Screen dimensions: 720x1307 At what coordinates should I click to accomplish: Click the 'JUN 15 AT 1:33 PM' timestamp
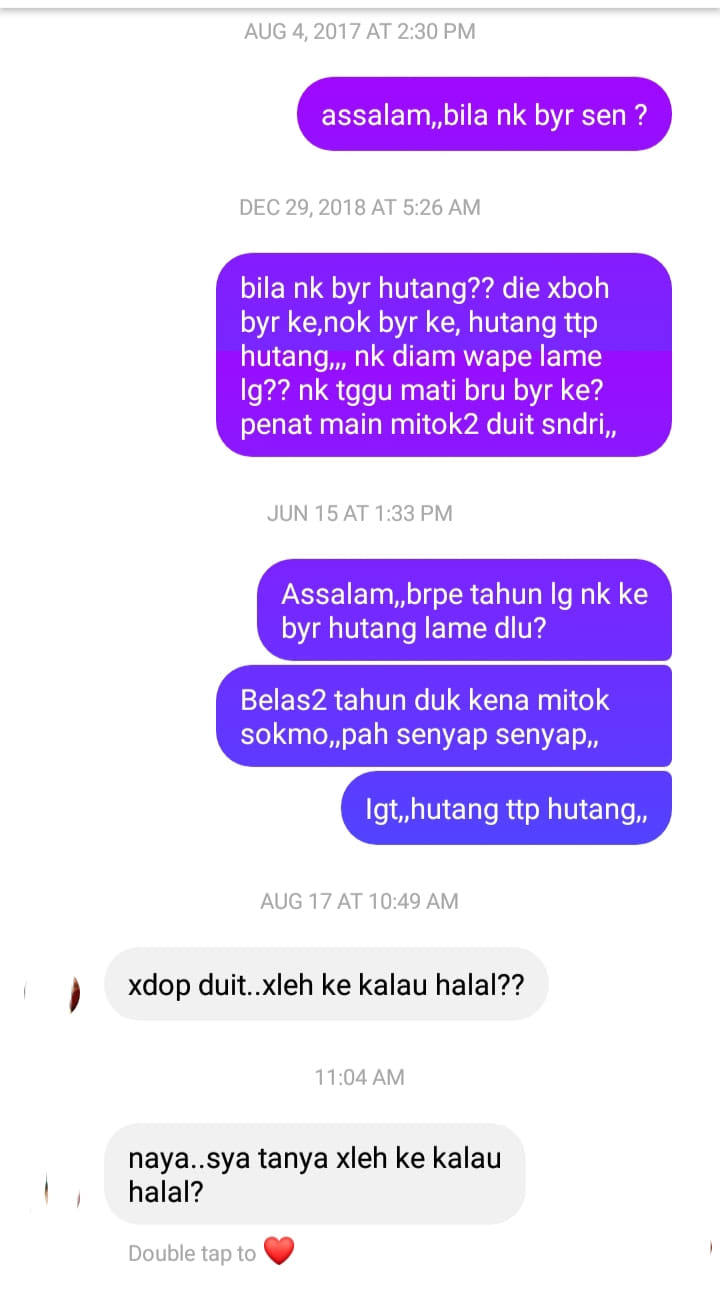click(360, 513)
